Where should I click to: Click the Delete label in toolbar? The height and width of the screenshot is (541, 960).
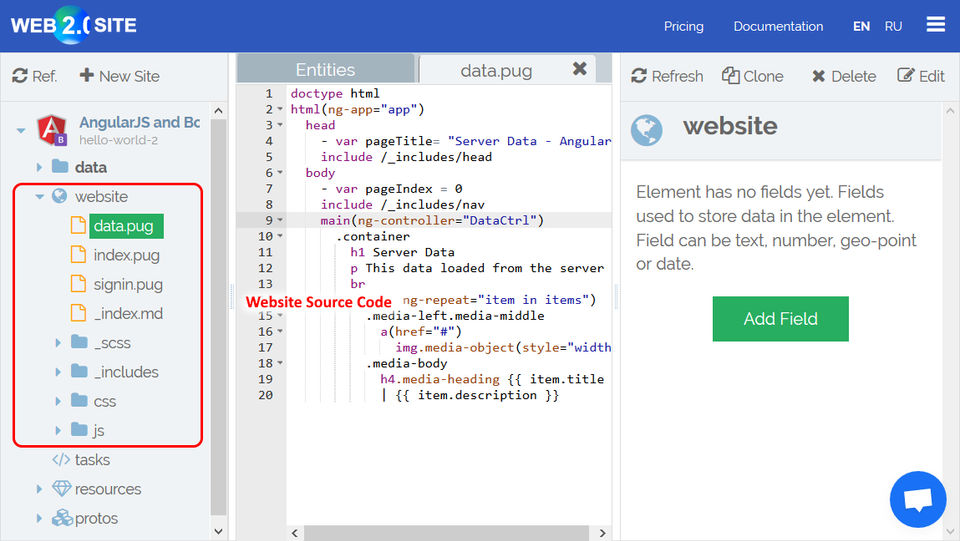pos(853,76)
